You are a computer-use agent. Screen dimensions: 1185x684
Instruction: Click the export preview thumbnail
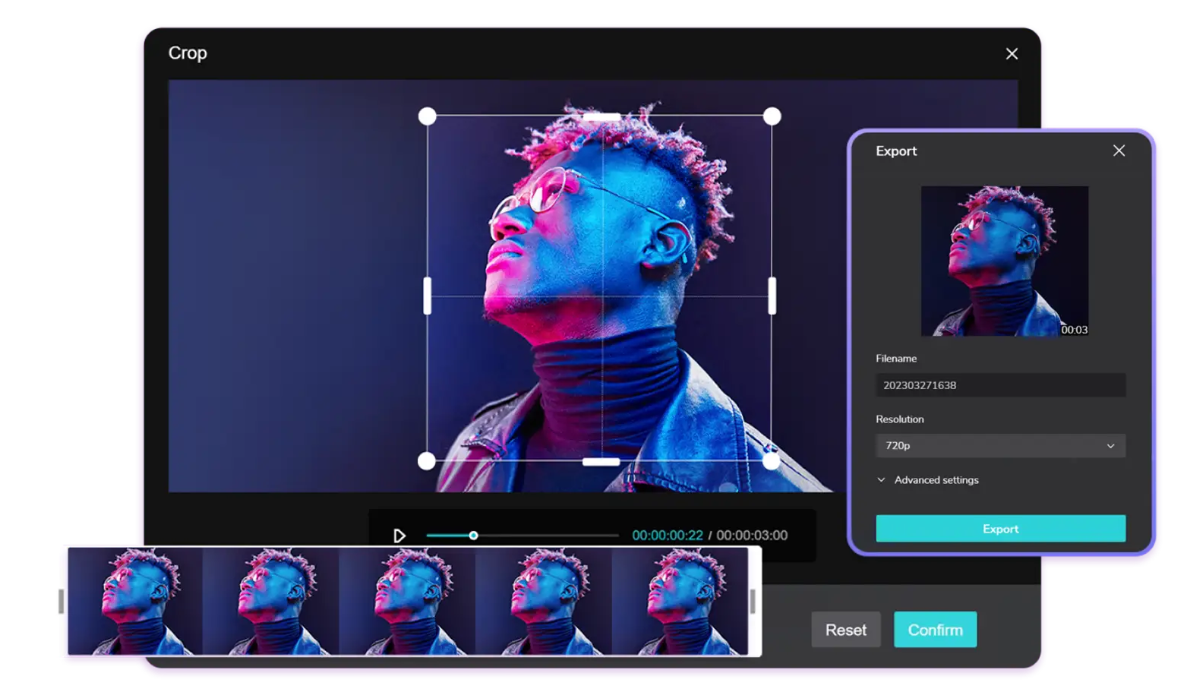pos(1004,261)
